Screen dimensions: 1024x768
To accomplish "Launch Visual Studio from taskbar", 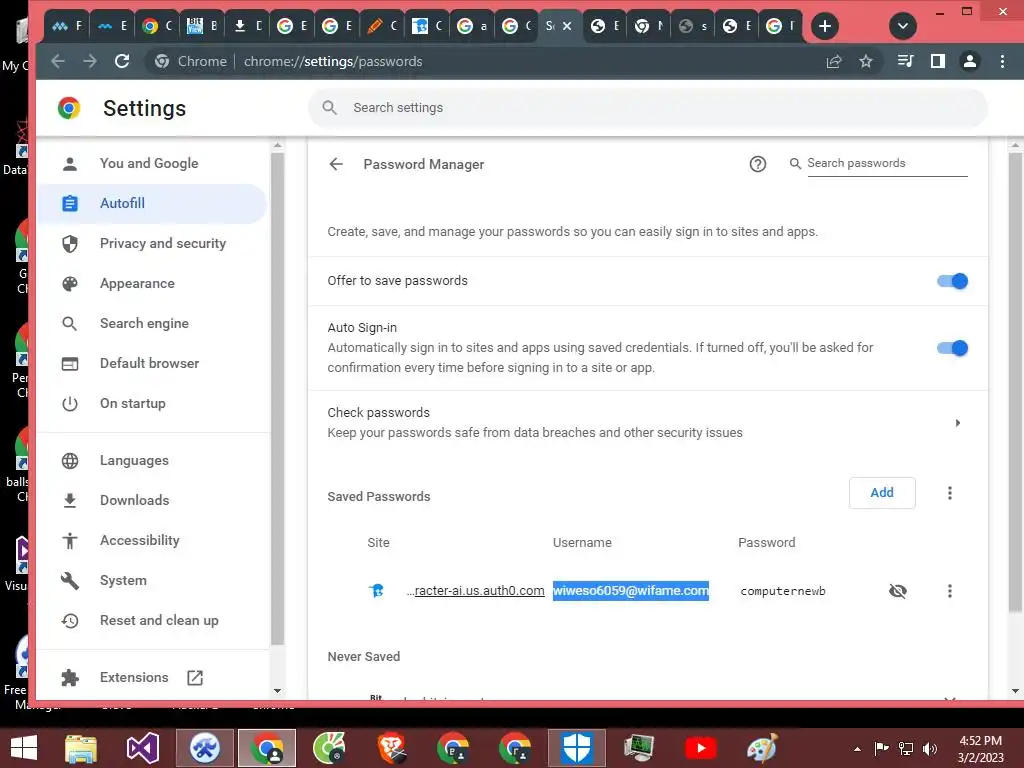I will tap(142, 748).
